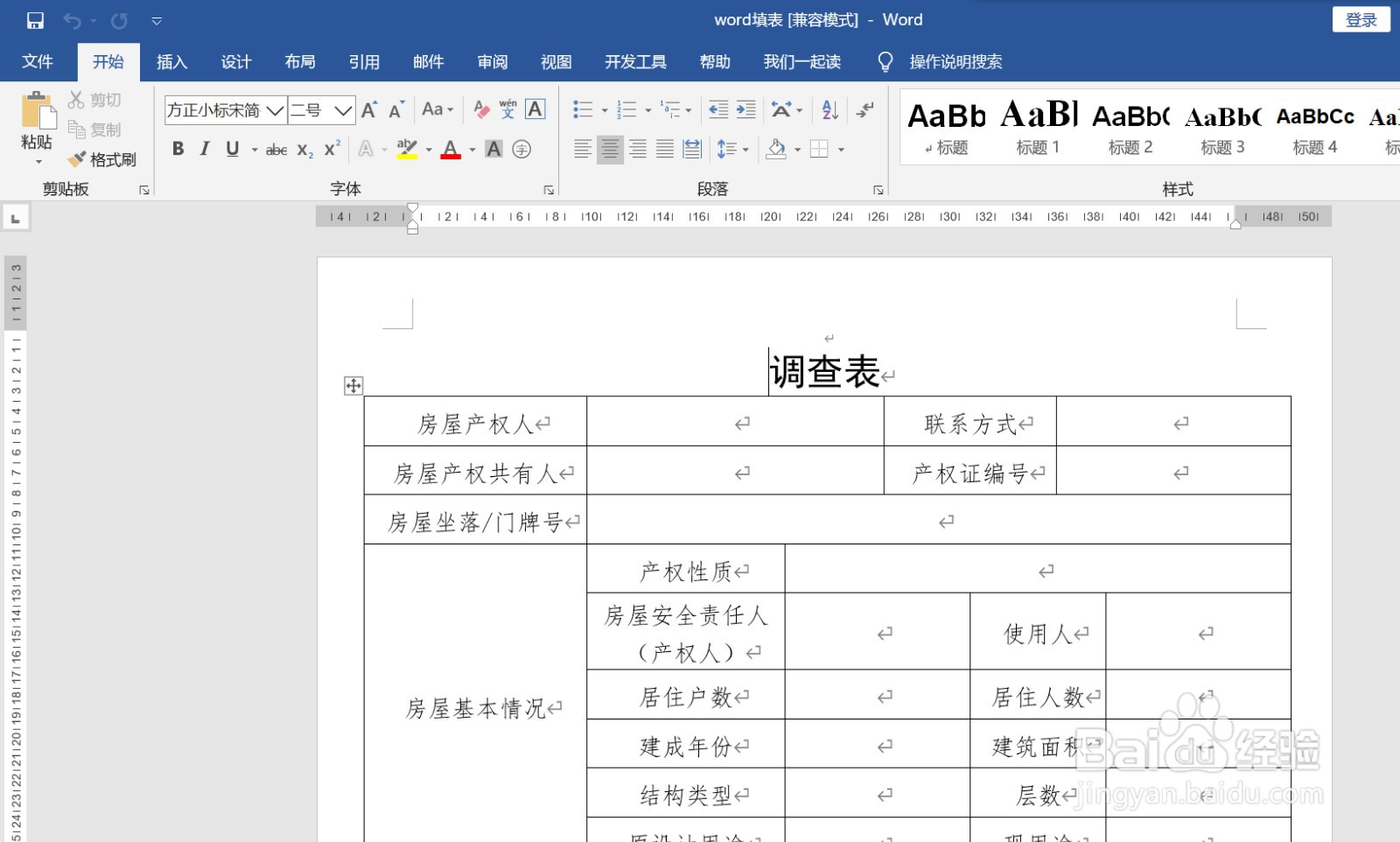Open the Change Case Aa menu
Viewport: 1400px width, 842px height.
tap(437, 109)
